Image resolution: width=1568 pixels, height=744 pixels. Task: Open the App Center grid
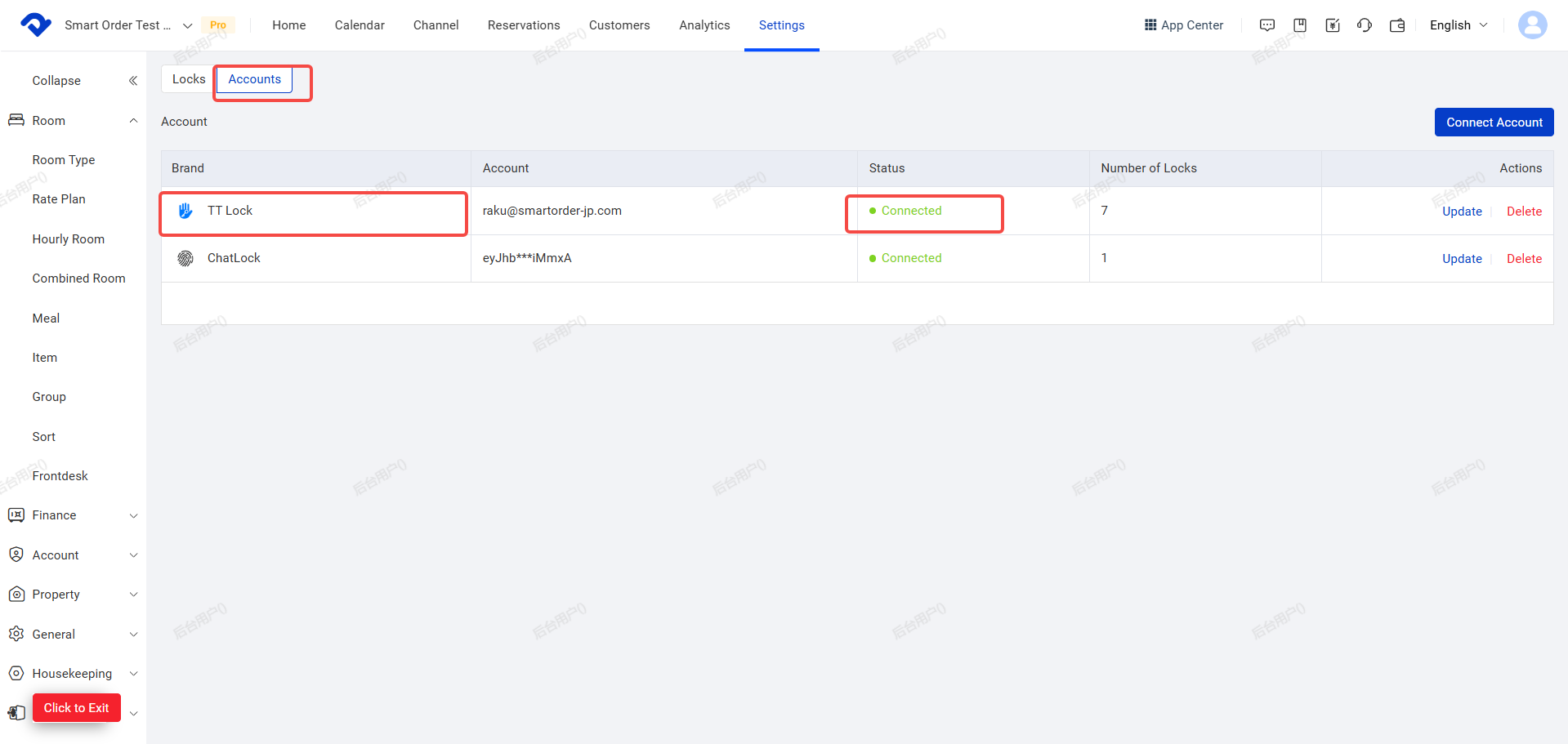click(x=1183, y=25)
